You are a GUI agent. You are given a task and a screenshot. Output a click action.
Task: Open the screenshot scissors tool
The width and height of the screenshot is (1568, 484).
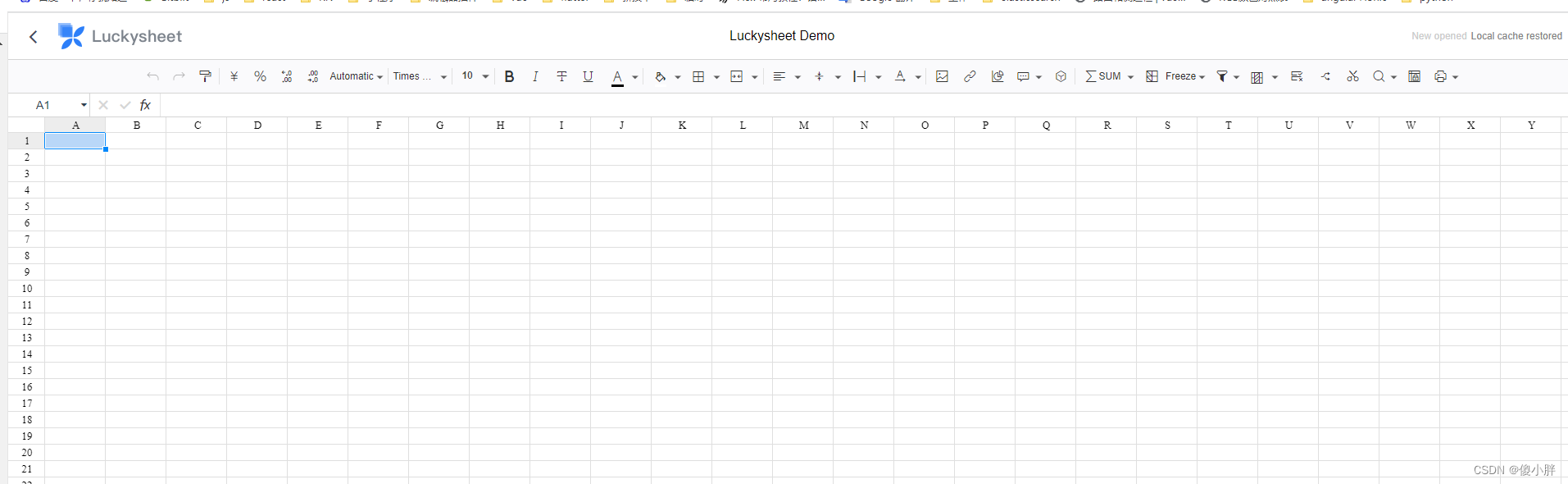[1352, 76]
